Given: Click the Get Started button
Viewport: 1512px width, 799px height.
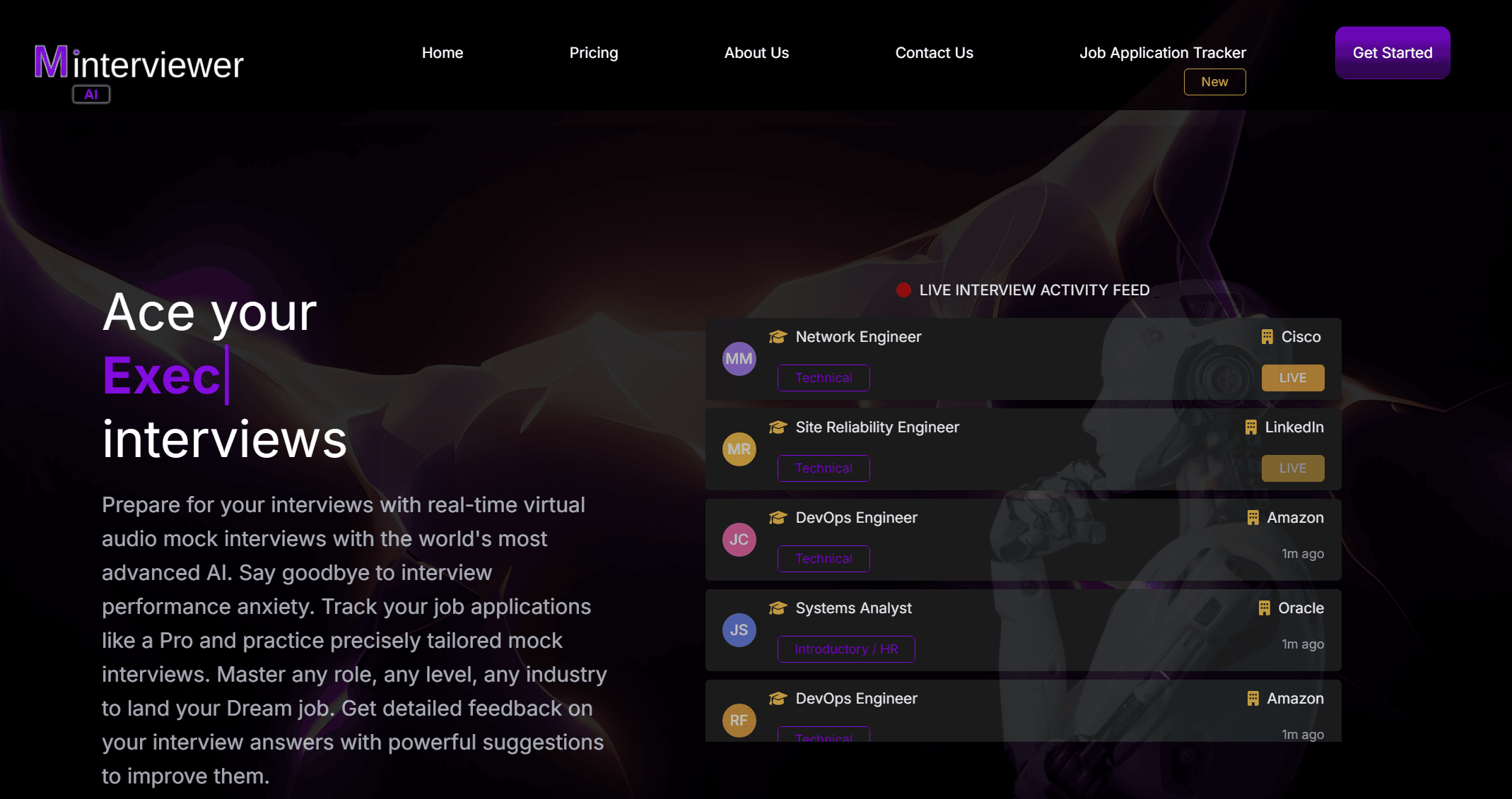Looking at the screenshot, I should tap(1392, 53).
